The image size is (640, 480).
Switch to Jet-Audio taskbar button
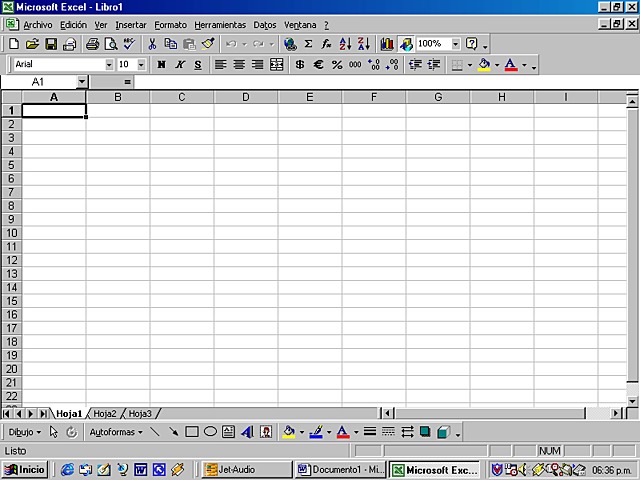(x=247, y=469)
